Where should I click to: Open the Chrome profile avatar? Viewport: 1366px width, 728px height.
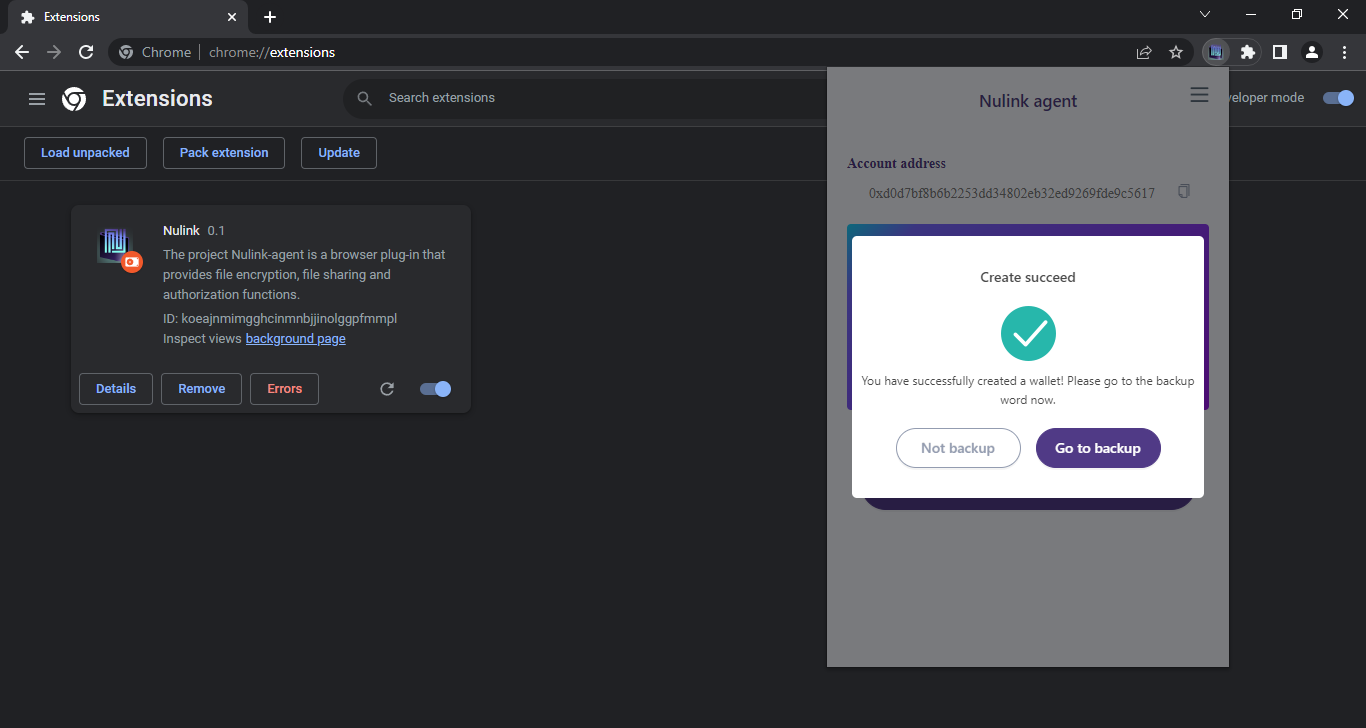pos(1312,52)
